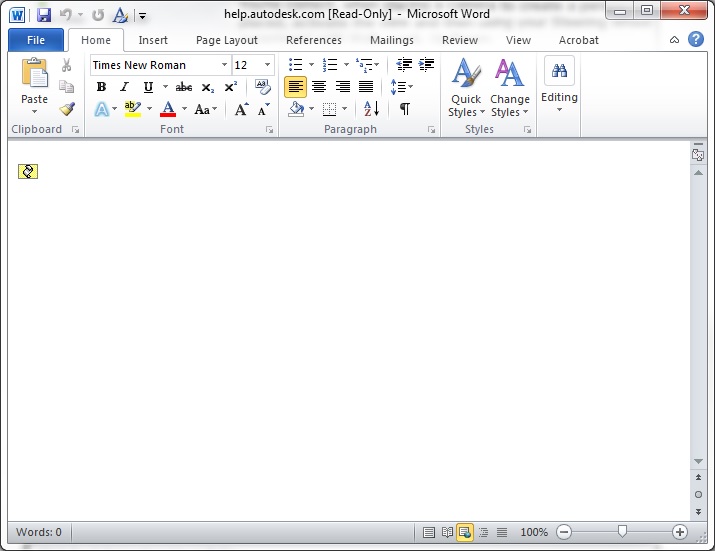Click the Times New Roman font name field

[x=155, y=65]
